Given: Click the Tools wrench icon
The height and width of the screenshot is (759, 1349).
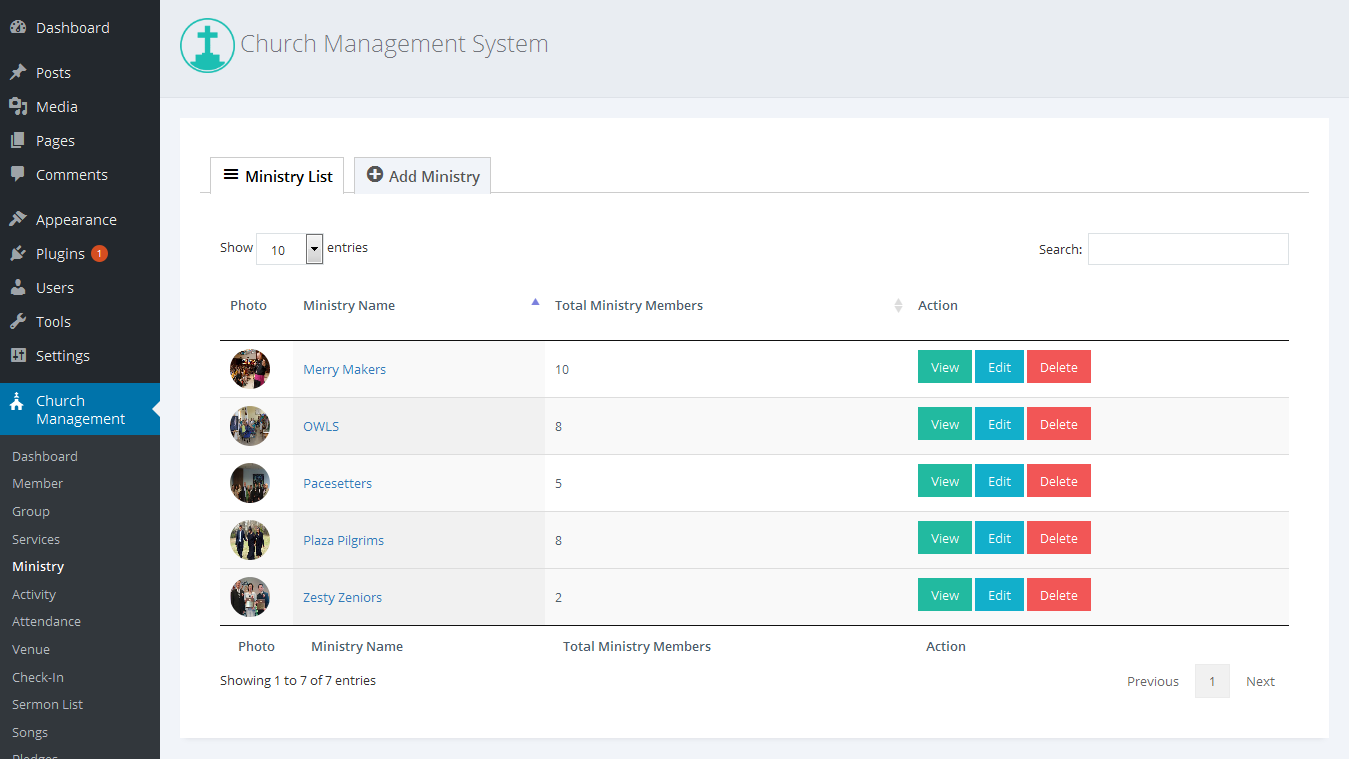Looking at the screenshot, I should (x=17, y=321).
